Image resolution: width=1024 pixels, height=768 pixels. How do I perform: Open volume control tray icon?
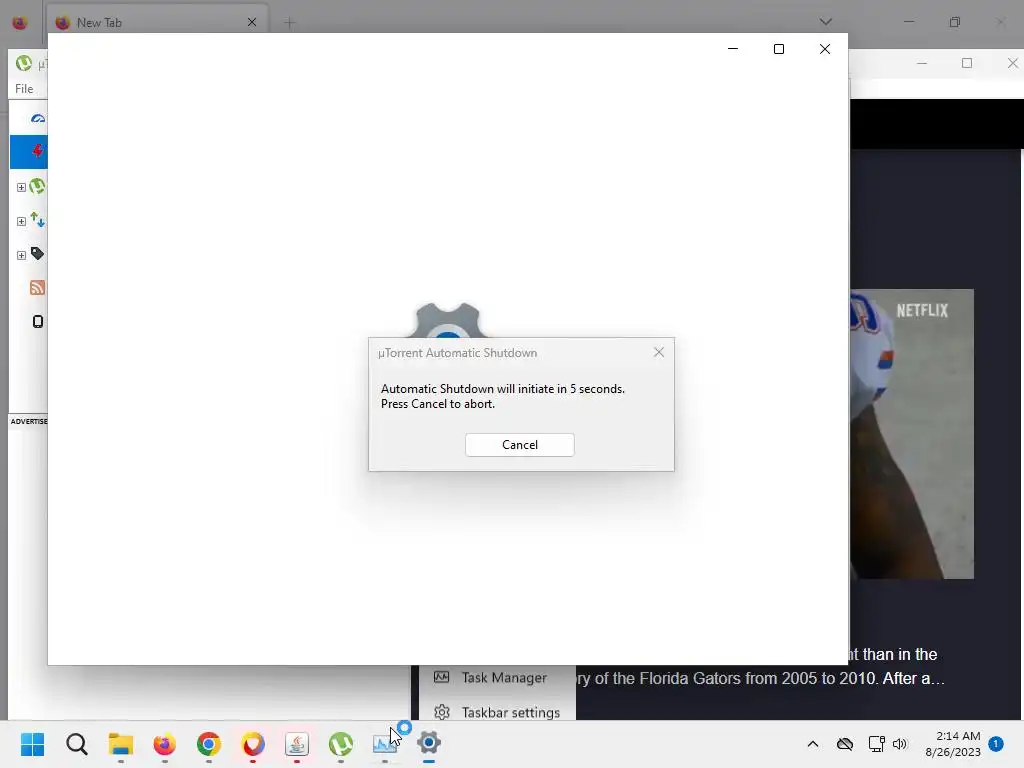click(x=900, y=744)
